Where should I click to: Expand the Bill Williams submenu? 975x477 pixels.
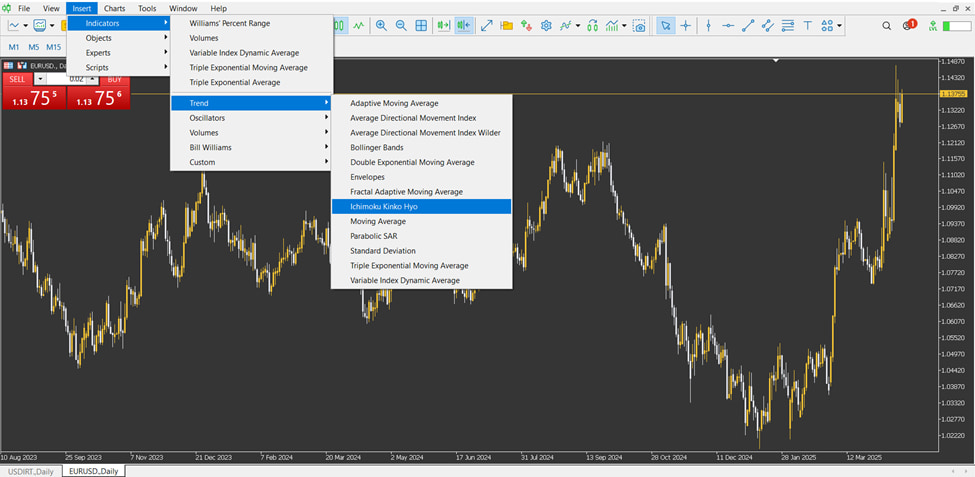tap(251, 147)
